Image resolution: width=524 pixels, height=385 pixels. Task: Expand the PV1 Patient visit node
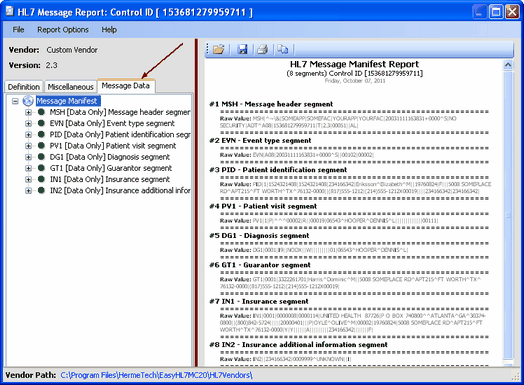click(28, 146)
